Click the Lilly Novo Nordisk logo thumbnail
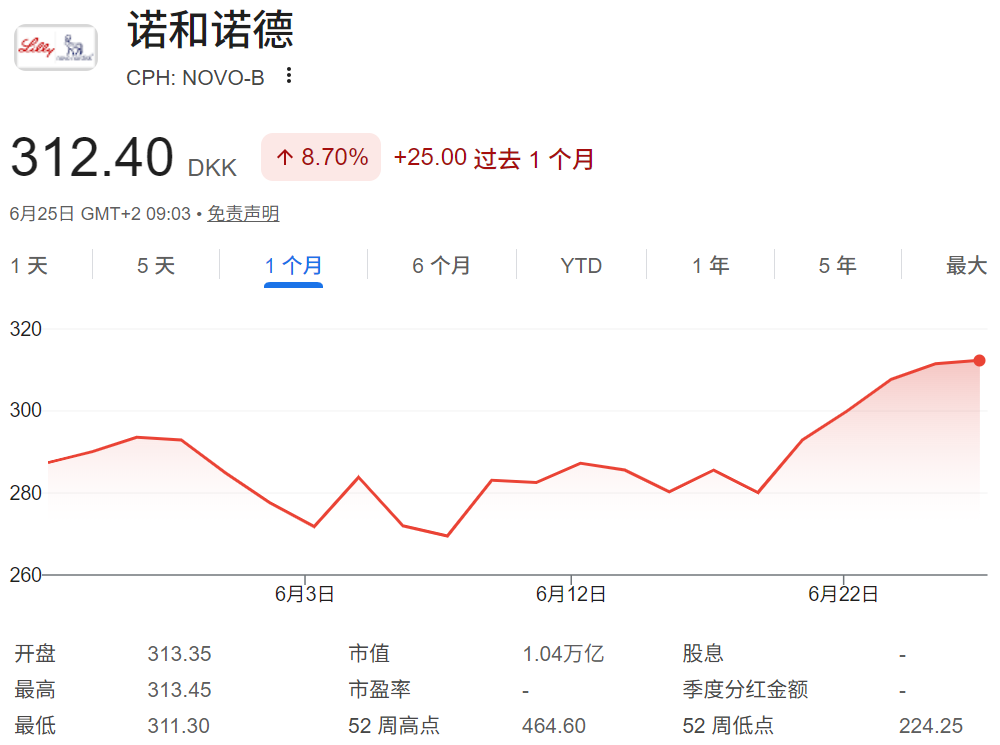This screenshot has height=745, width=1000. 56,48
